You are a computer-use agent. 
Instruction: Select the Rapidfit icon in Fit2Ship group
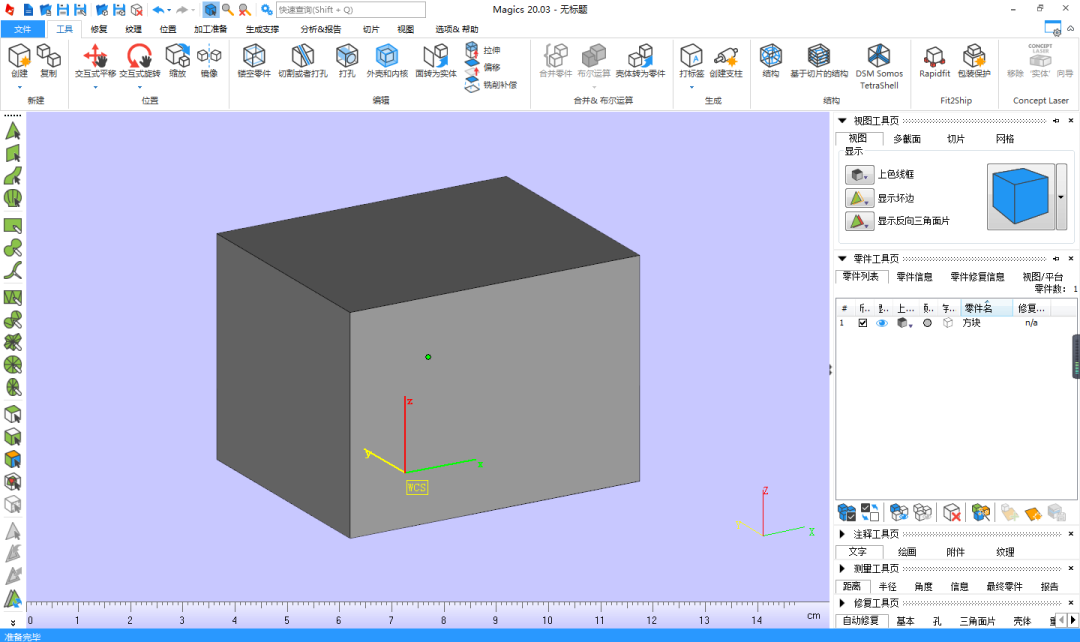point(932,56)
